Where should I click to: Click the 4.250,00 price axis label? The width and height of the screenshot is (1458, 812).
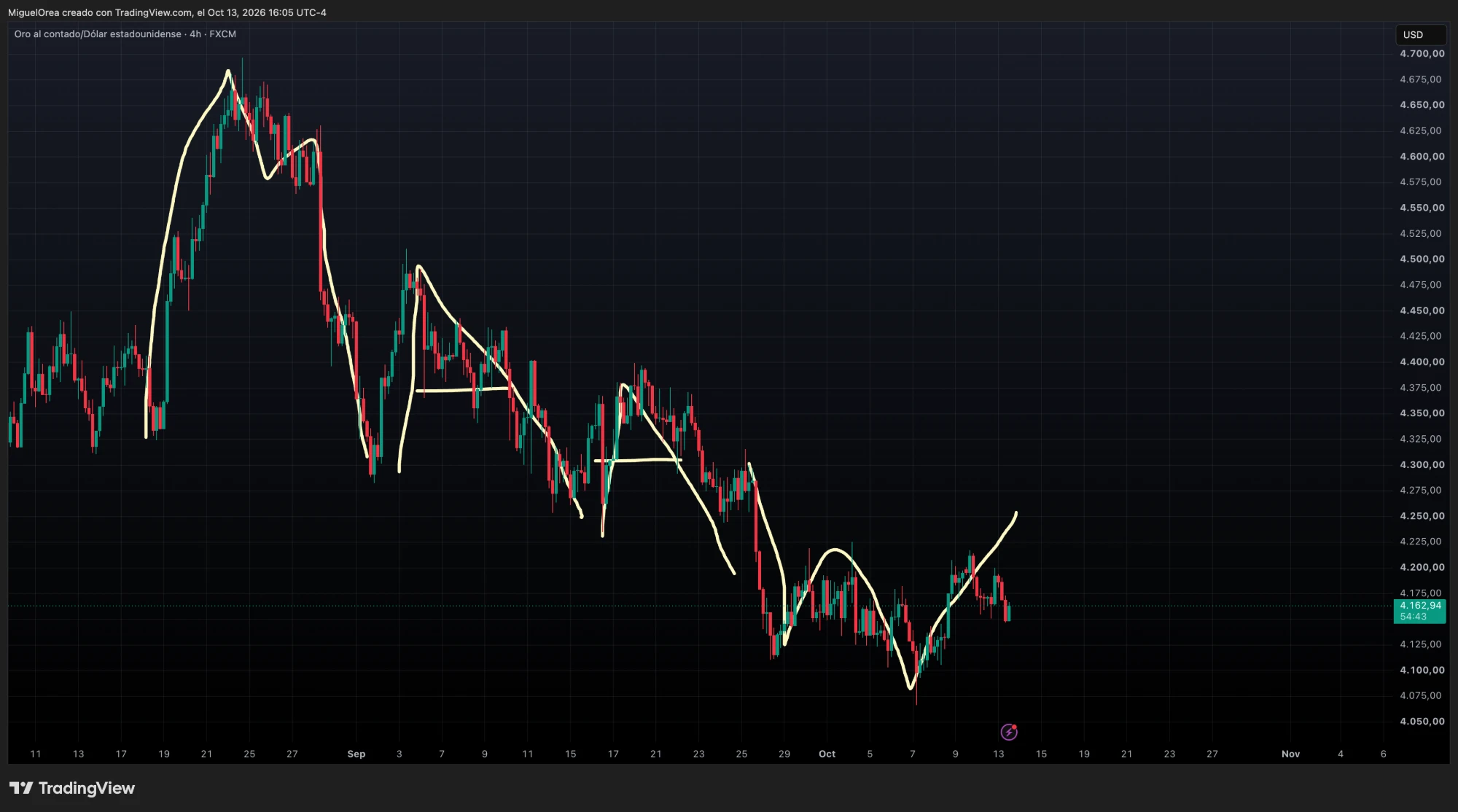[x=1422, y=516]
